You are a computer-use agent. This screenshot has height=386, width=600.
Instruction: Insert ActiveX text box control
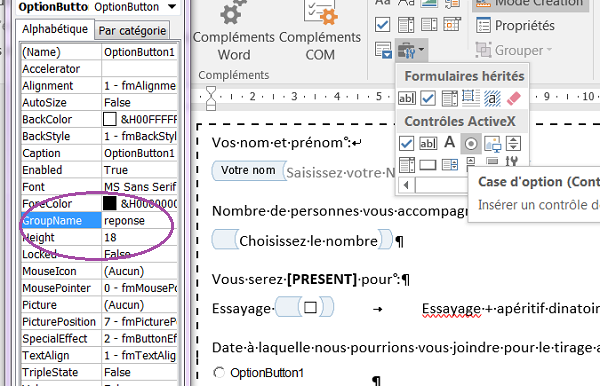point(428,143)
